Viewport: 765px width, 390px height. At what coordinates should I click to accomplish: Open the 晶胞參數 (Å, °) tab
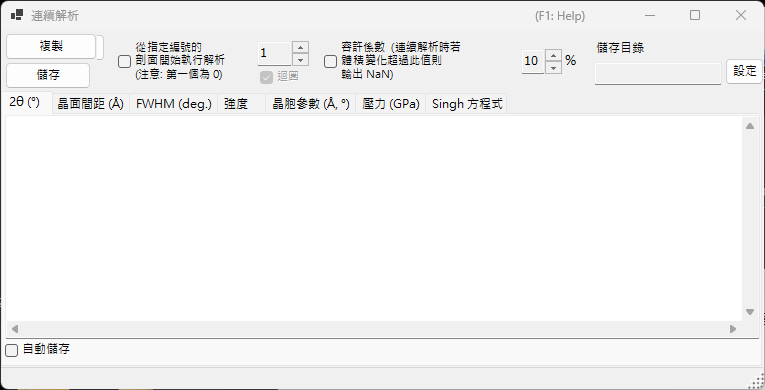(311, 104)
